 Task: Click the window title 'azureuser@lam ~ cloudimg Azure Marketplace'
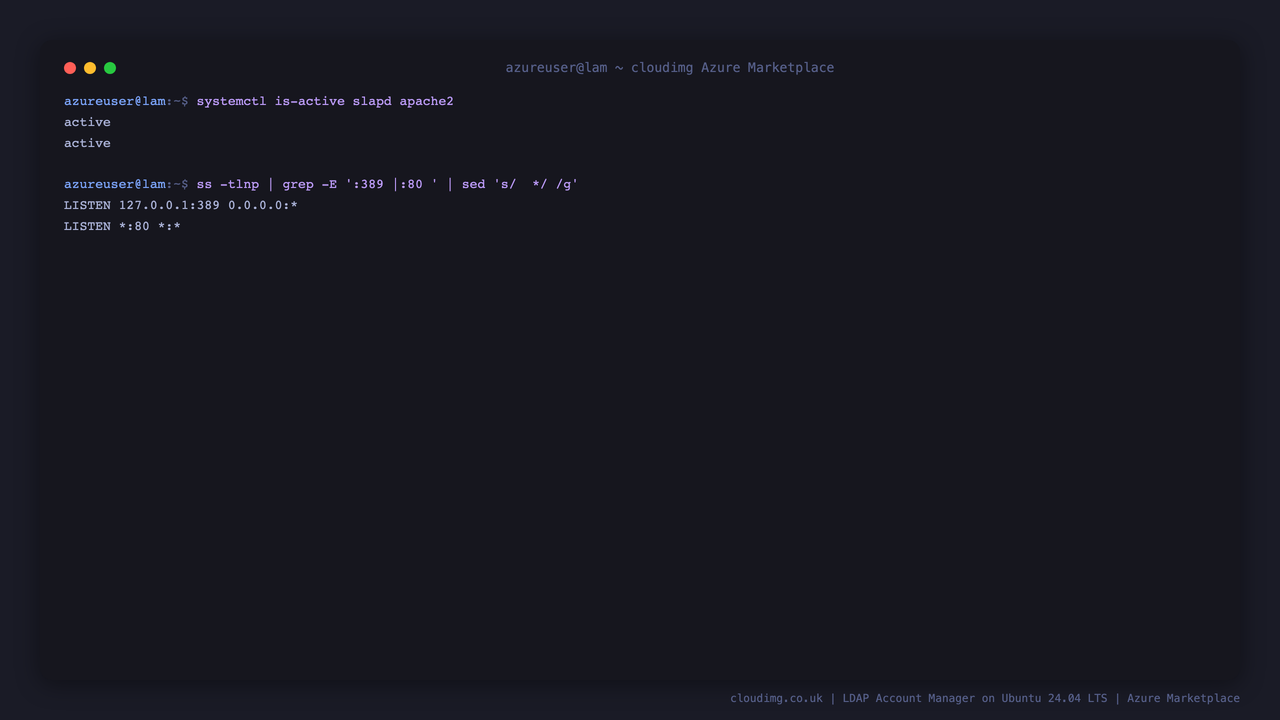tap(669, 68)
